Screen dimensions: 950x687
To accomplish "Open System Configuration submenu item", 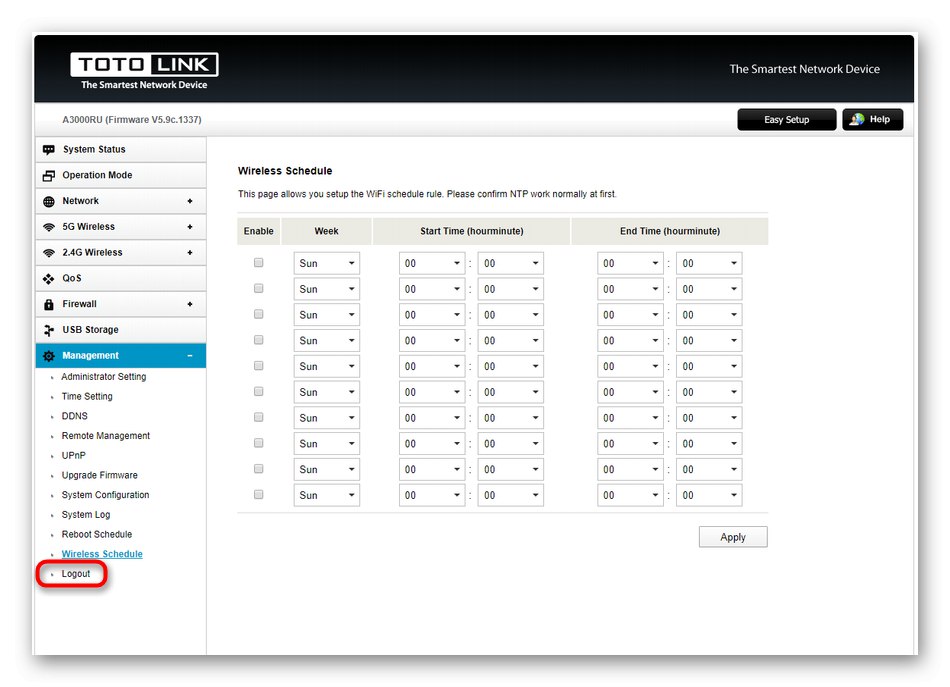I will 105,495.
